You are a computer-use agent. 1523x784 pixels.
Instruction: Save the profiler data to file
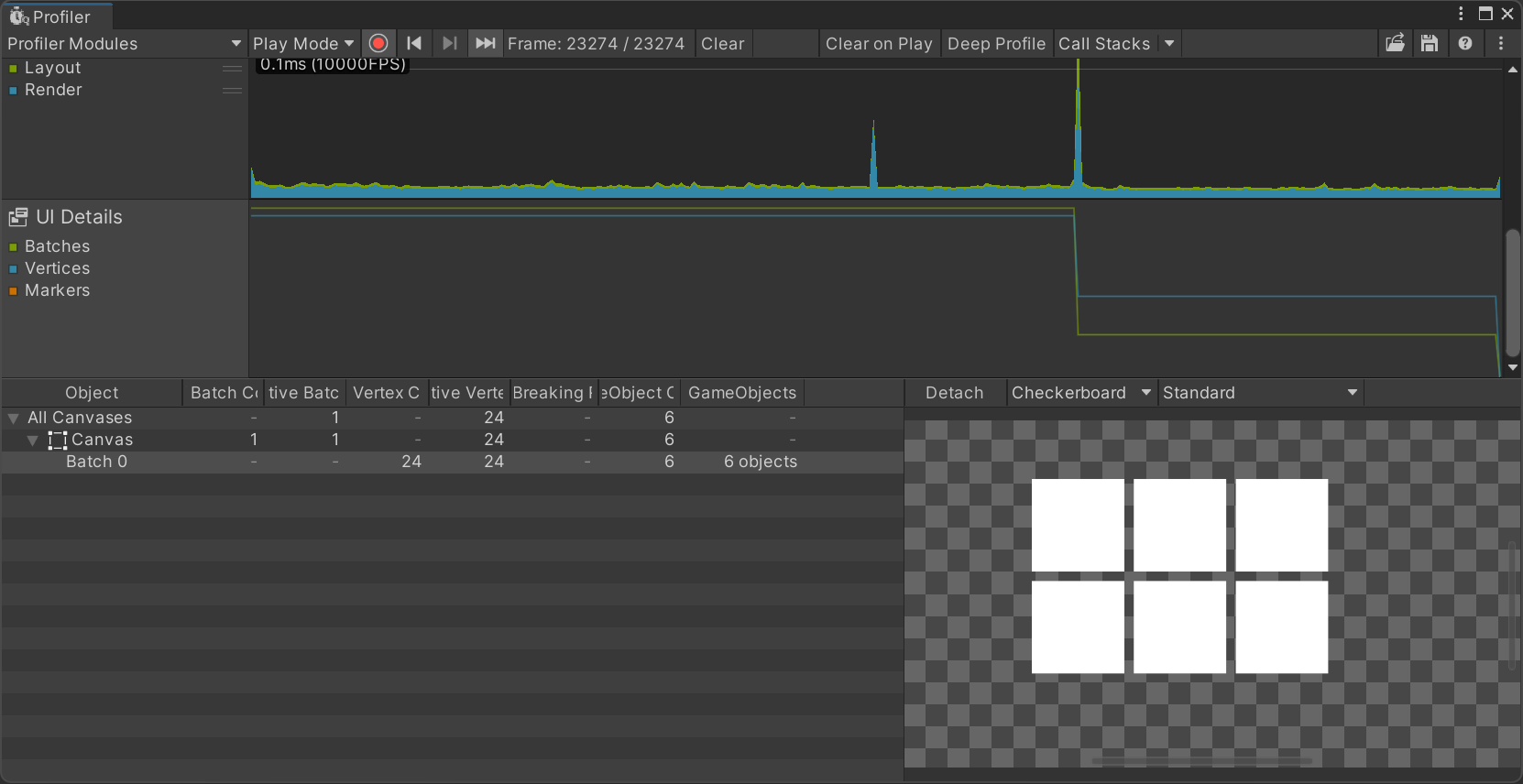(1430, 43)
